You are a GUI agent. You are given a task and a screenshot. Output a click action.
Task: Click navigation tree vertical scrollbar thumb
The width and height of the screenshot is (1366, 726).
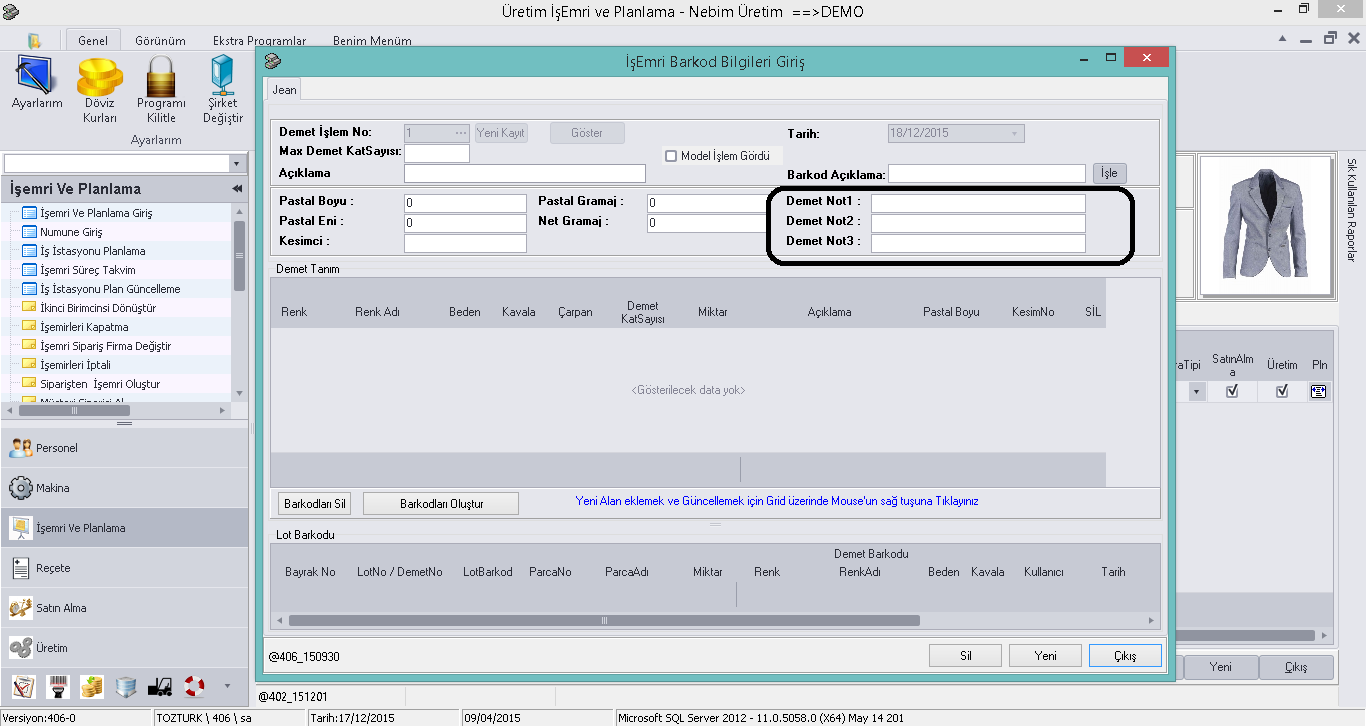(x=239, y=255)
